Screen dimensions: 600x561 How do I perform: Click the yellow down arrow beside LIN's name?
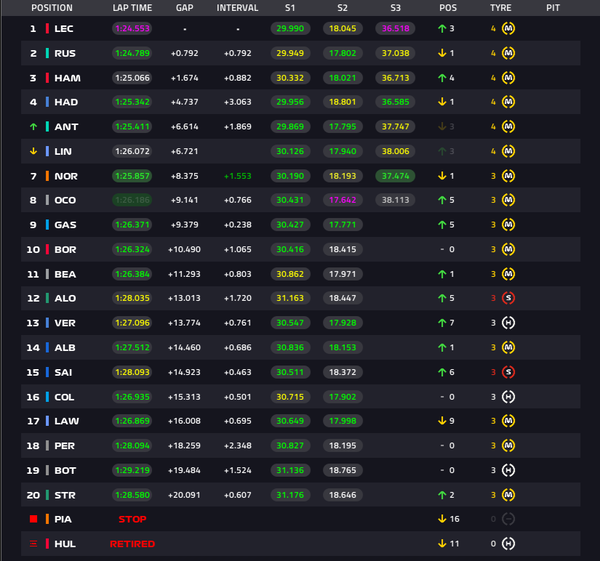pyautogui.click(x=34, y=151)
